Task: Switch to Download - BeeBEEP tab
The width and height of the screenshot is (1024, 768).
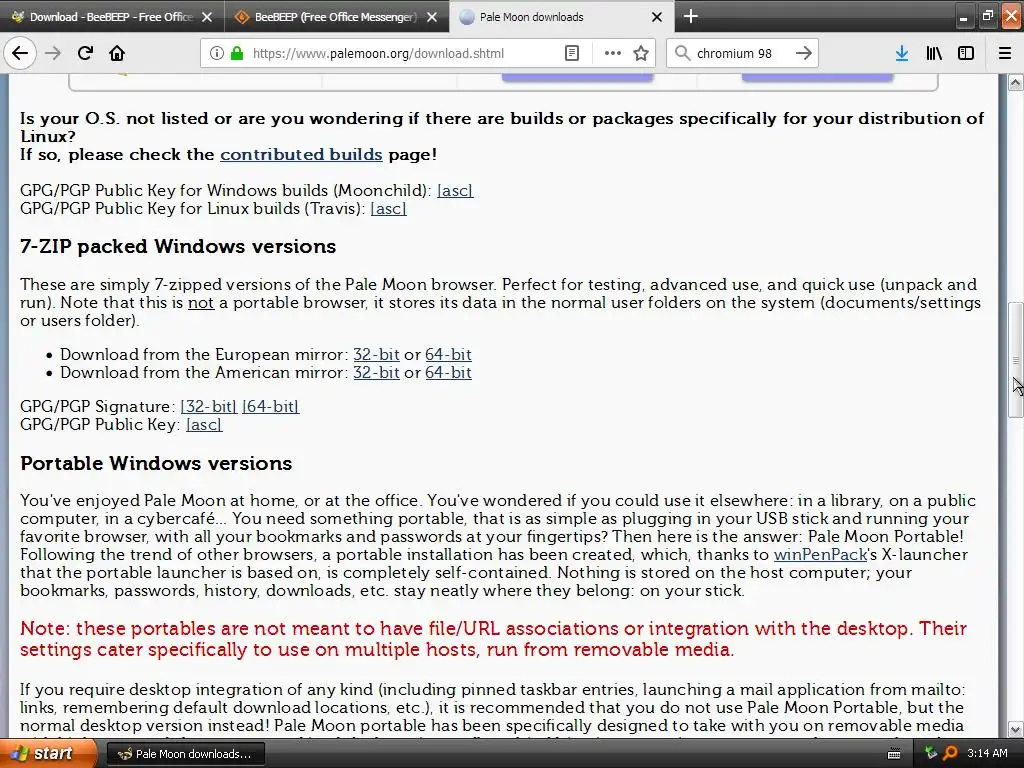Action: point(112,17)
